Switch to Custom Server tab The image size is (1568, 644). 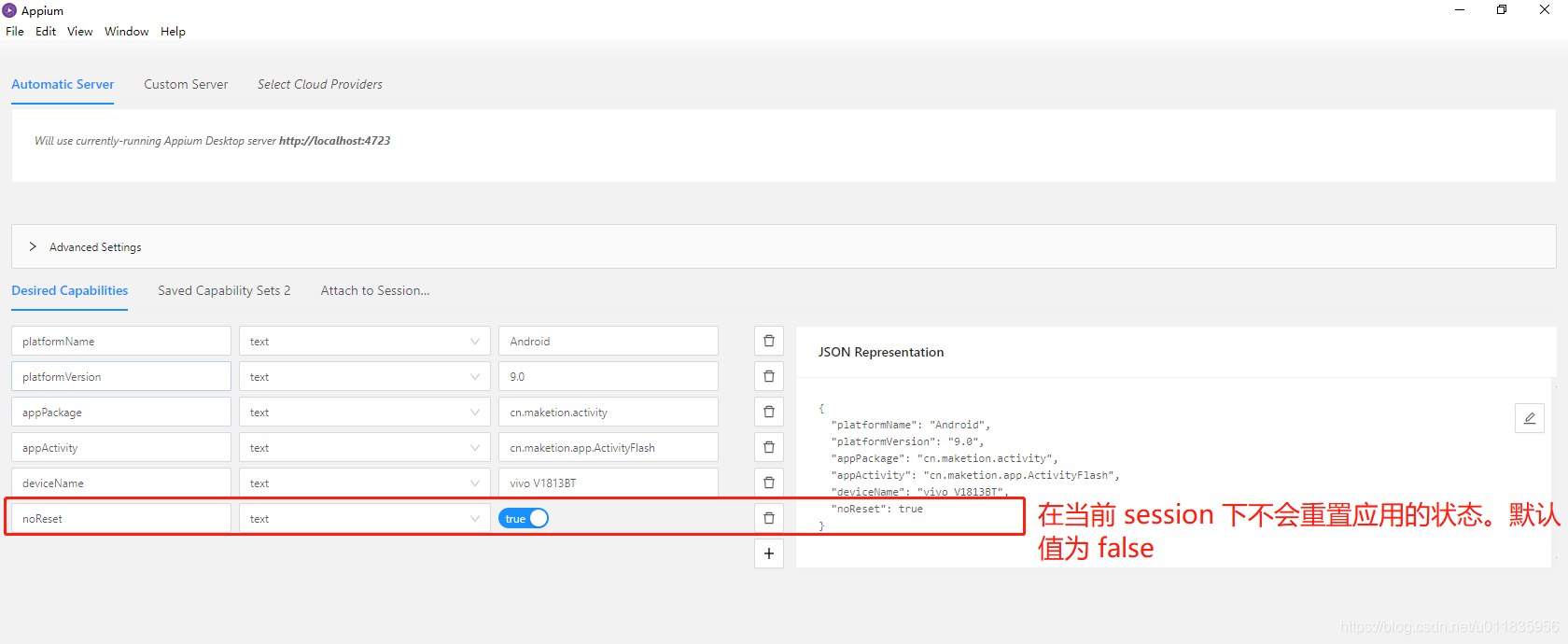tap(186, 84)
